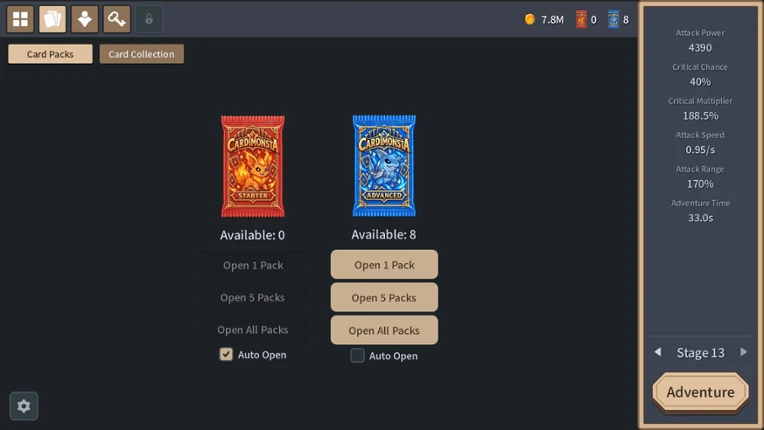Go to next stage arrow
This screenshot has width=764, height=430.
743,352
